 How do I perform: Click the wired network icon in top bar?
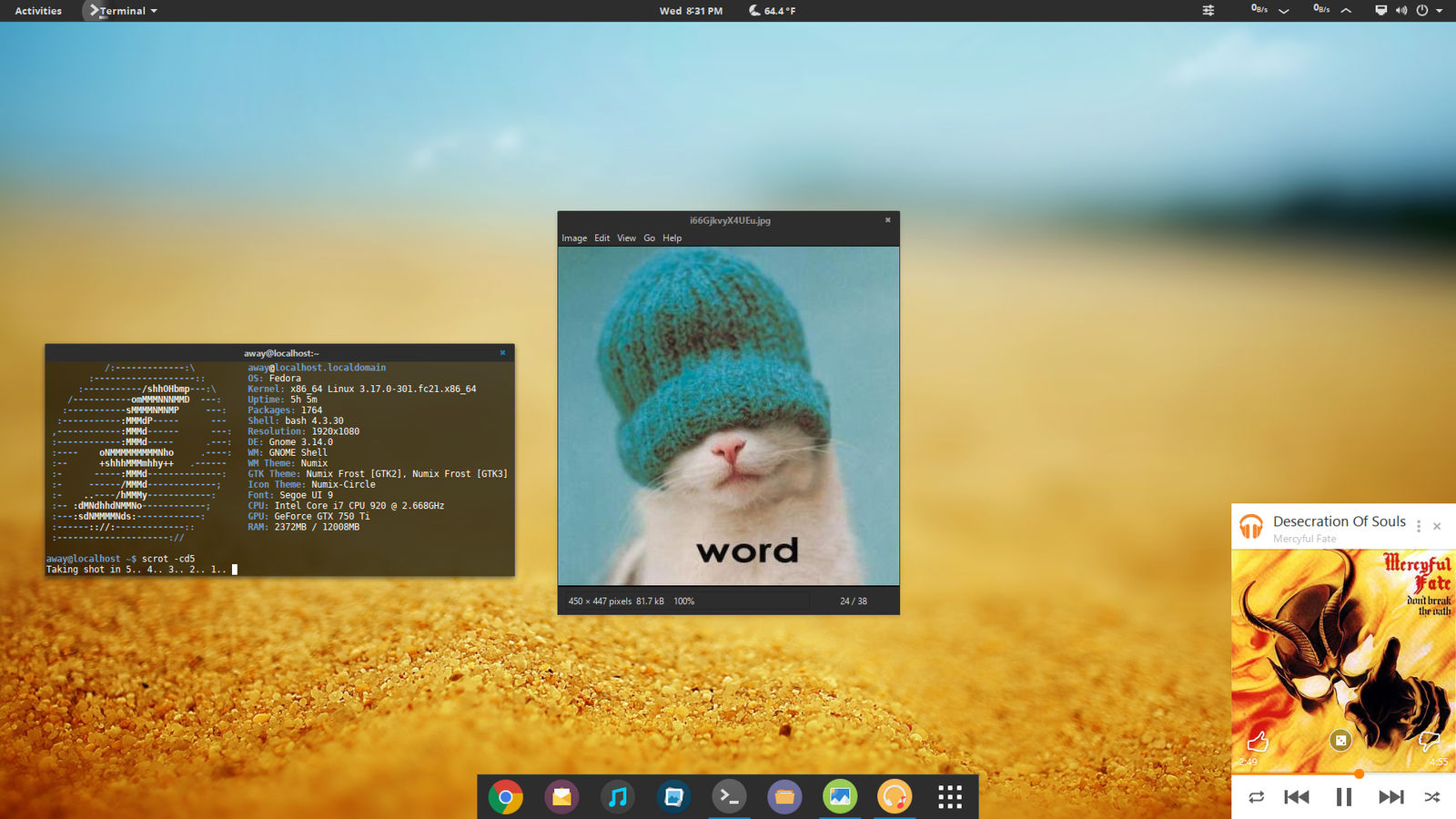(x=1380, y=11)
